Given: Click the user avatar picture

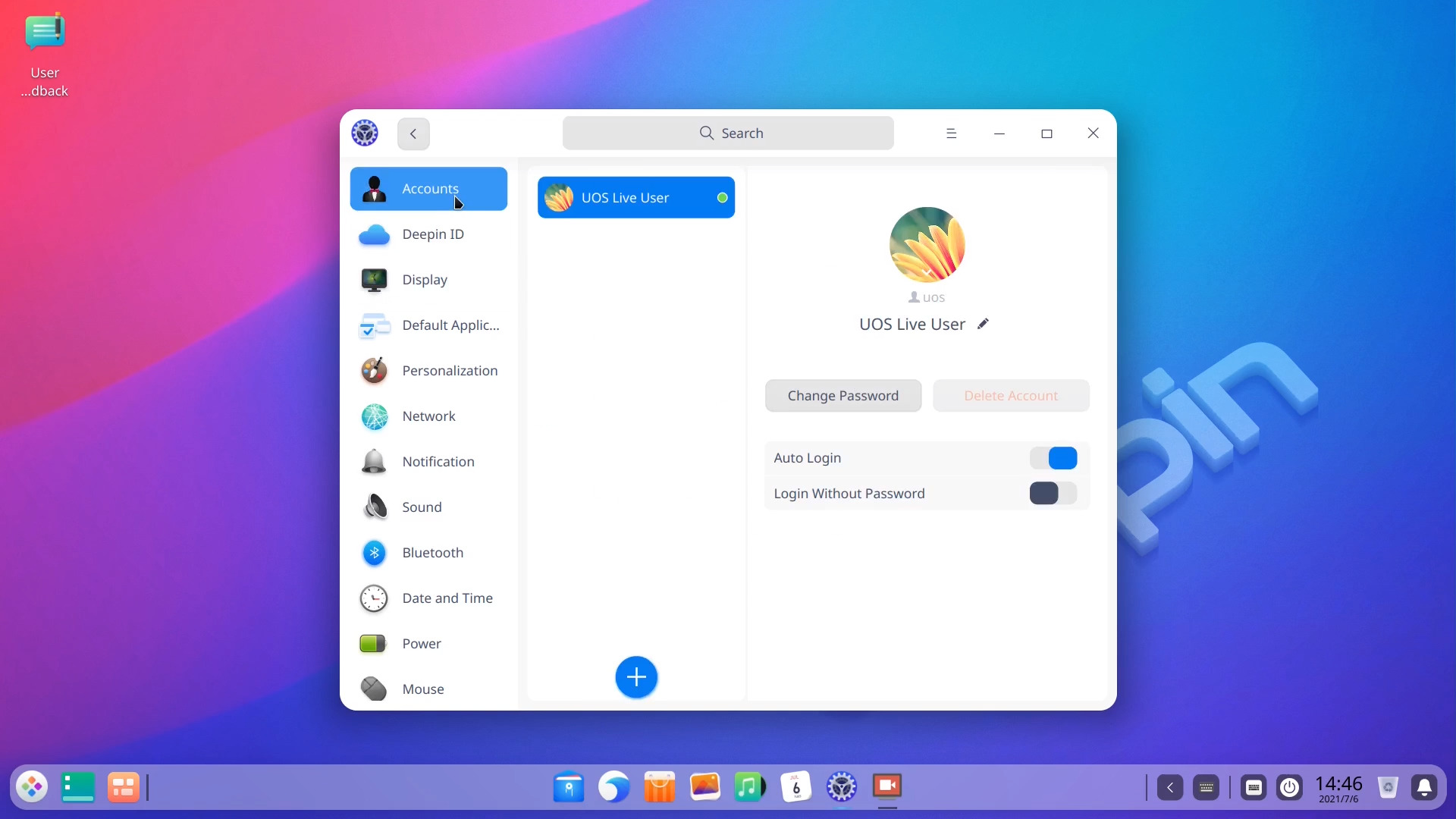Looking at the screenshot, I should [927, 245].
